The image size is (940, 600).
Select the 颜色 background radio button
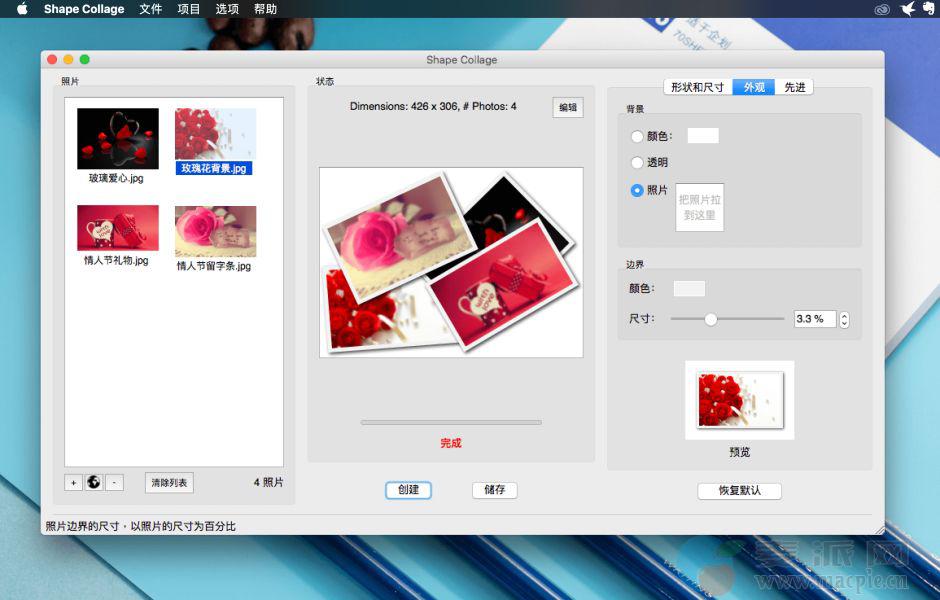click(x=637, y=136)
